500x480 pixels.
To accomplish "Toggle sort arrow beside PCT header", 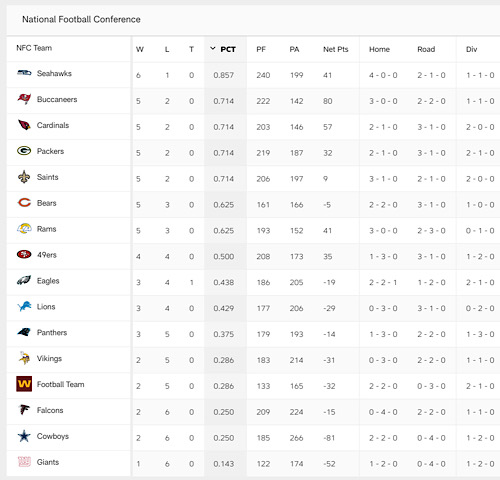I will tap(213, 49).
